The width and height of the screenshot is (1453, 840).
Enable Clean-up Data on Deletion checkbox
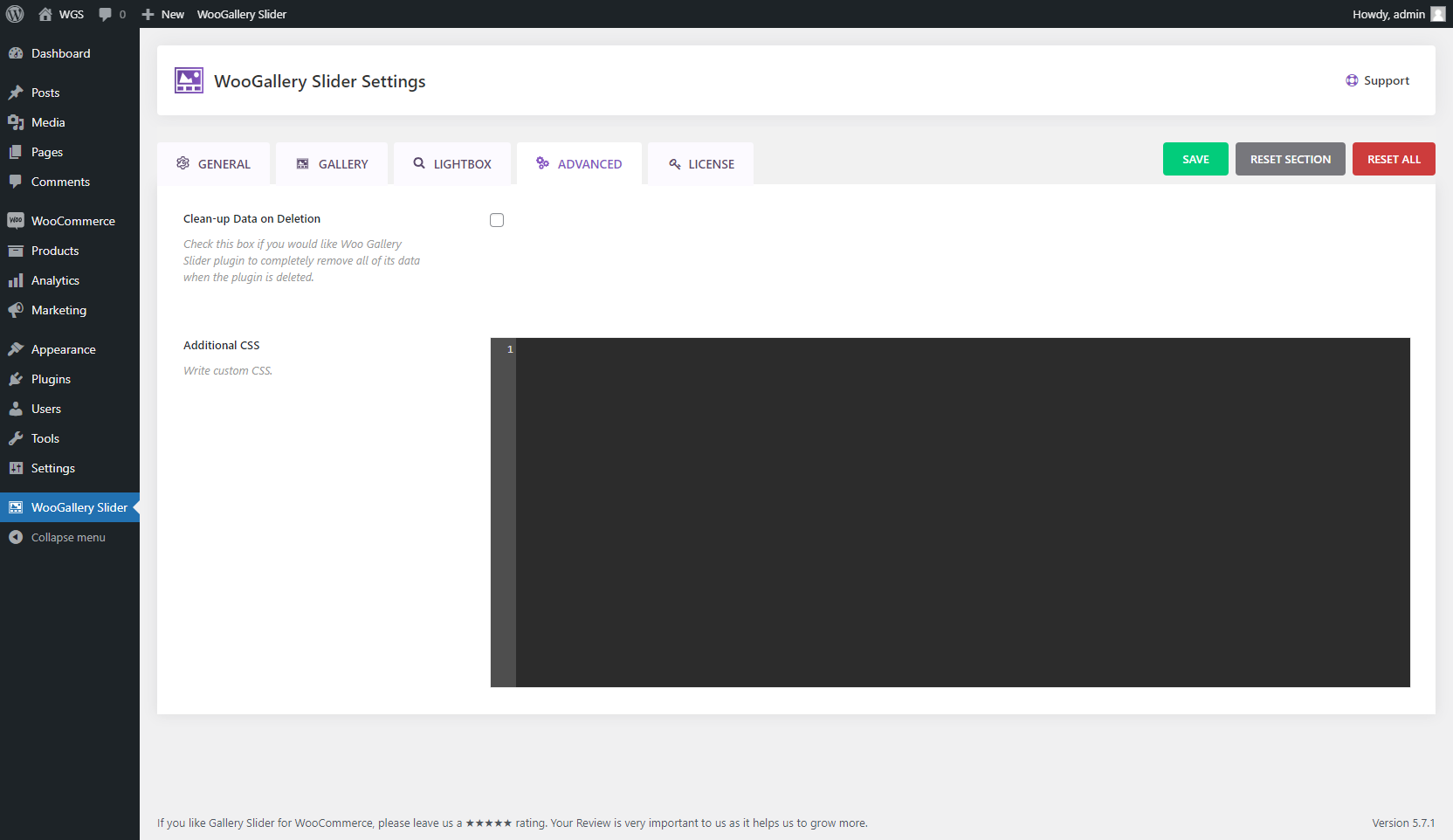point(497,220)
